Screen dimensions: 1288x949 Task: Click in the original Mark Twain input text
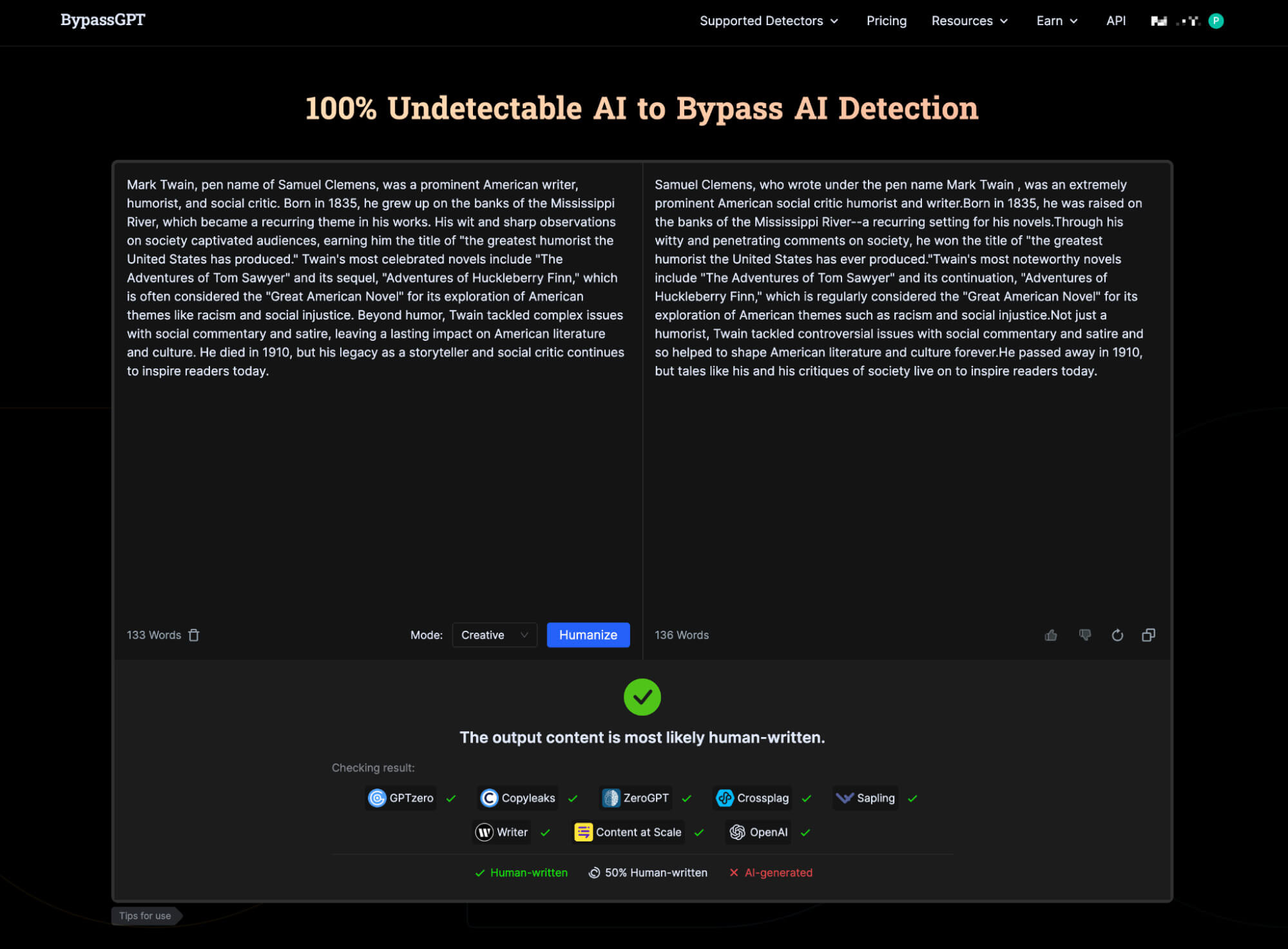coord(376,278)
